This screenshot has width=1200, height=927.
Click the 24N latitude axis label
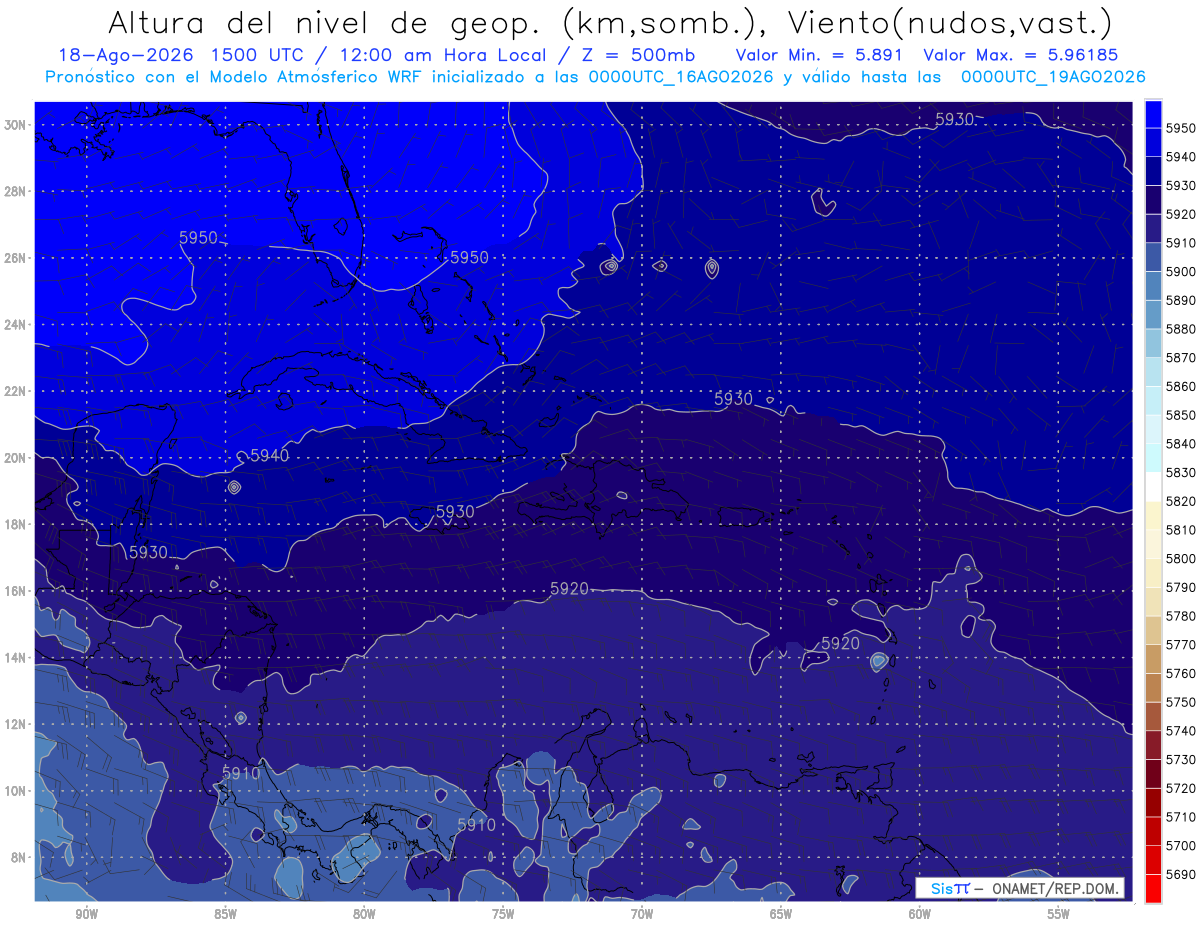17,325
